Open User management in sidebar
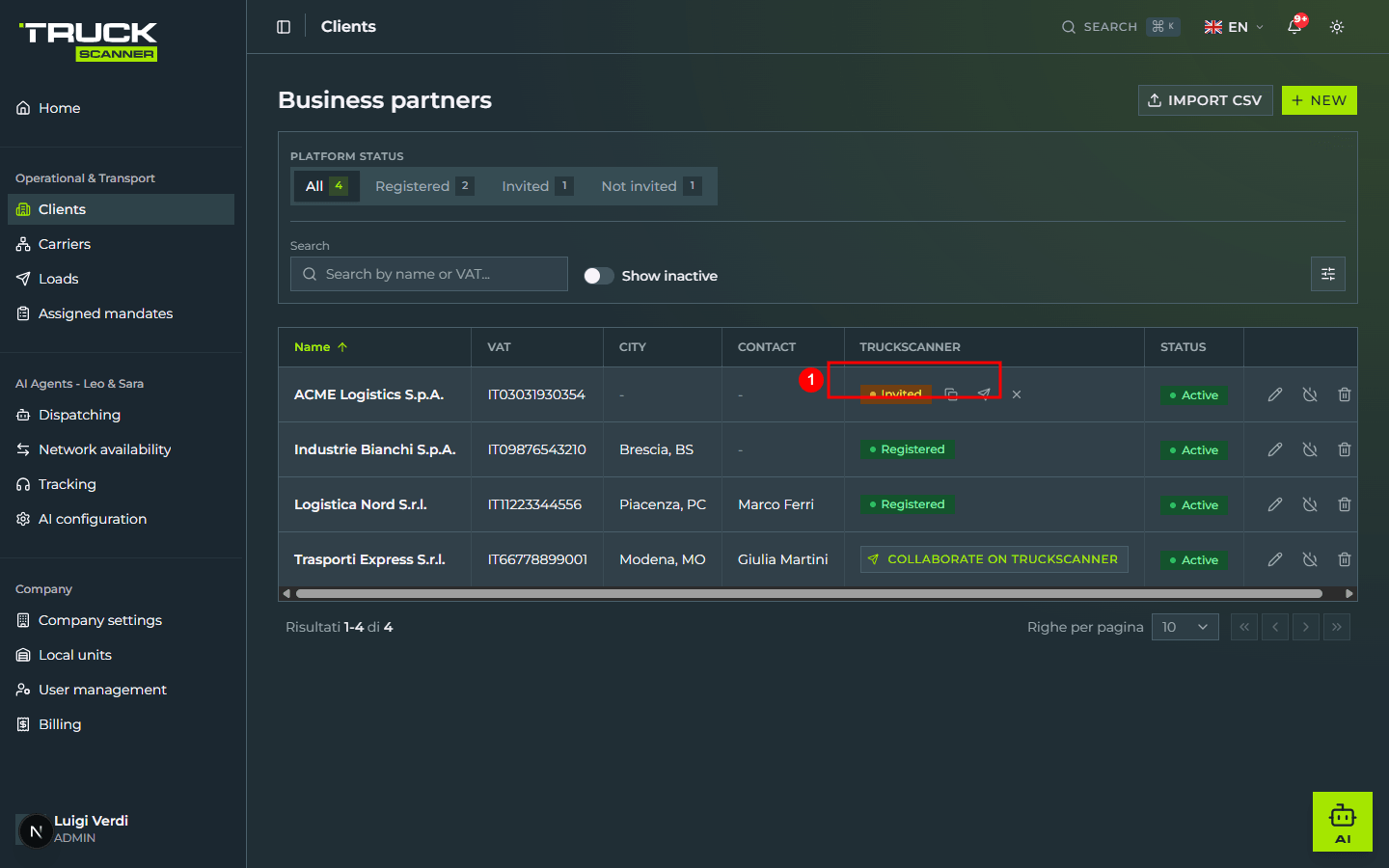The width and height of the screenshot is (1389, 868). pos(121,690)
